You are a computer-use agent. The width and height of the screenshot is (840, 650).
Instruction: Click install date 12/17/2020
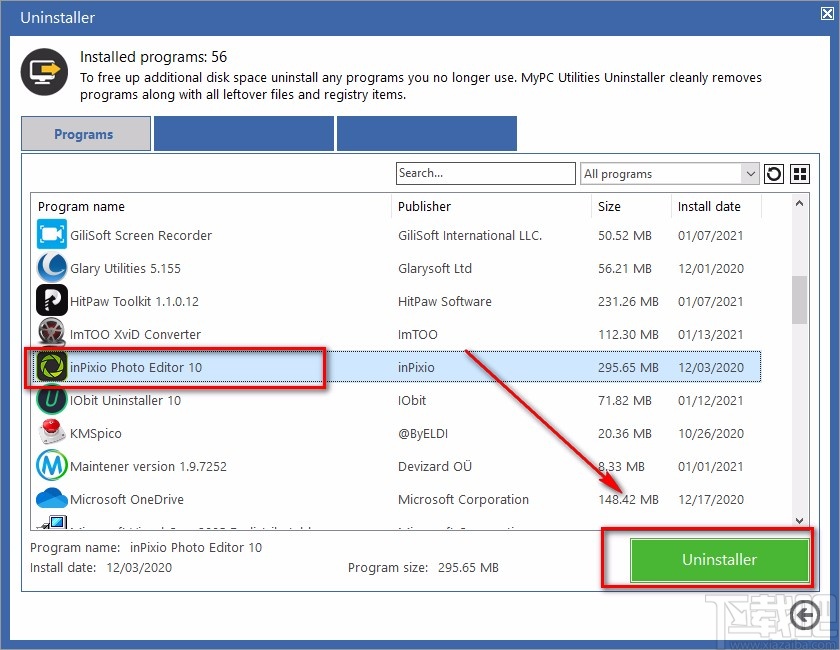710,499
